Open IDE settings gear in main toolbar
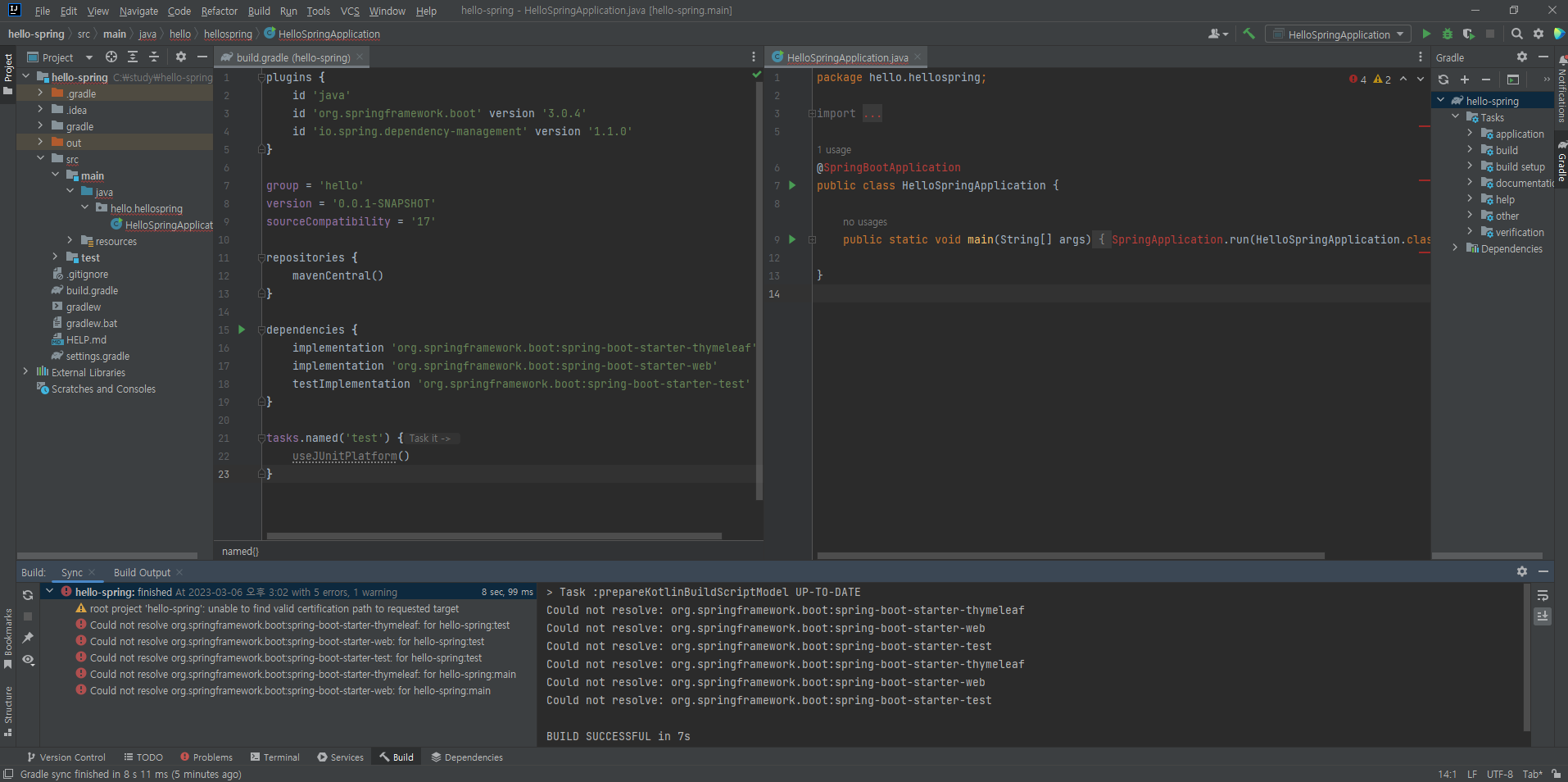The height and width of the screenshot is (782, 1568). (1539, 34)
